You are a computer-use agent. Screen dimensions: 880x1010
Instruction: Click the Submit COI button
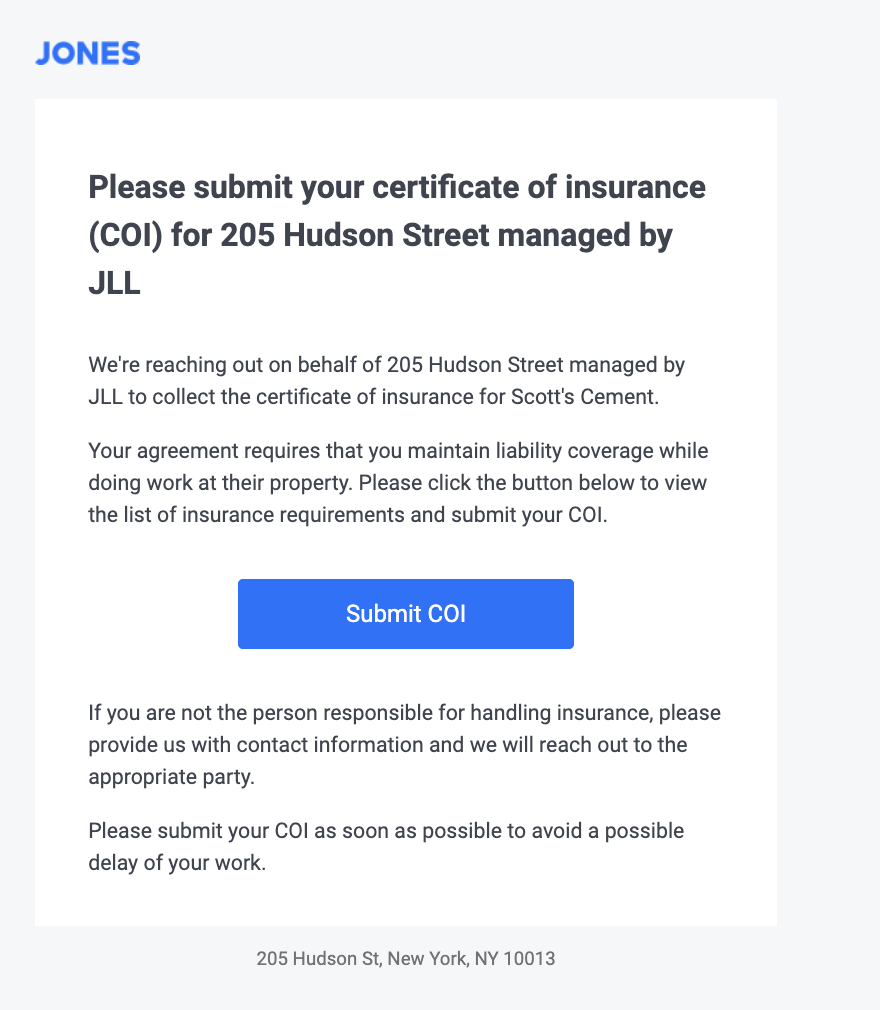406,614
